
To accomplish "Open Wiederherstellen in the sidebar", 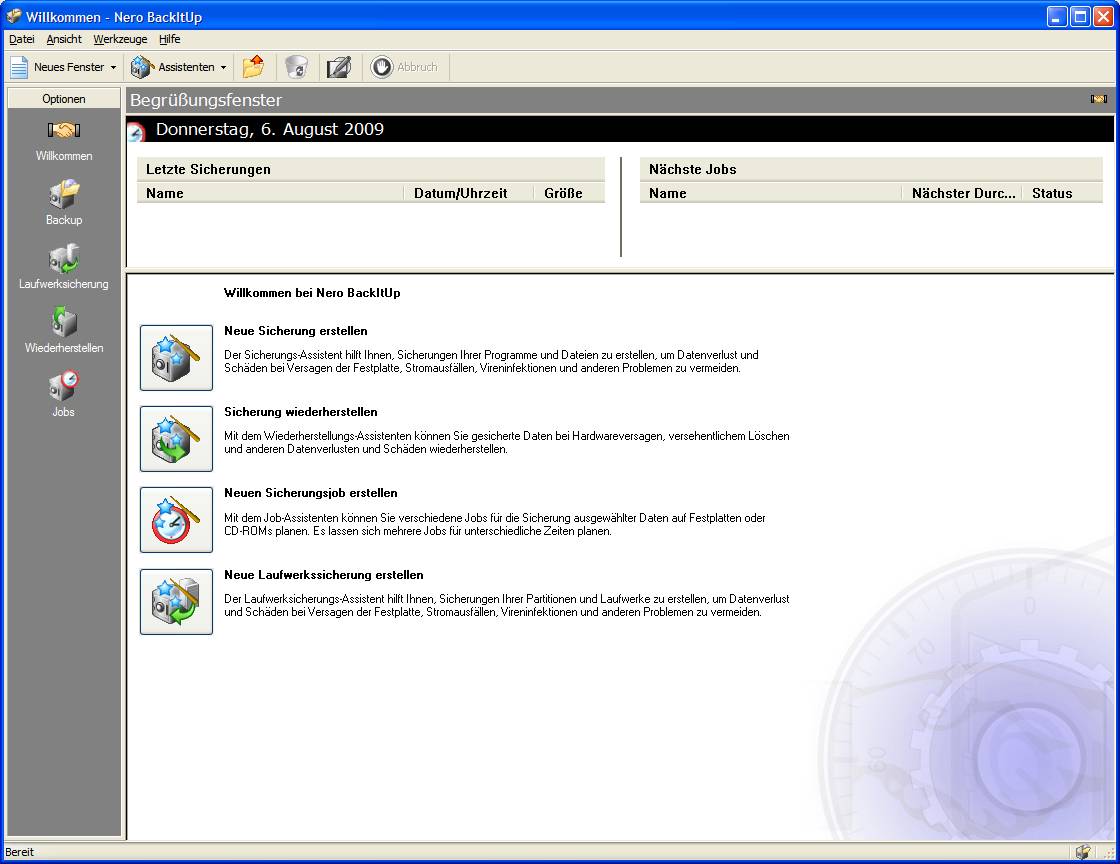I will pyautogui.click(x=64, y=331).
